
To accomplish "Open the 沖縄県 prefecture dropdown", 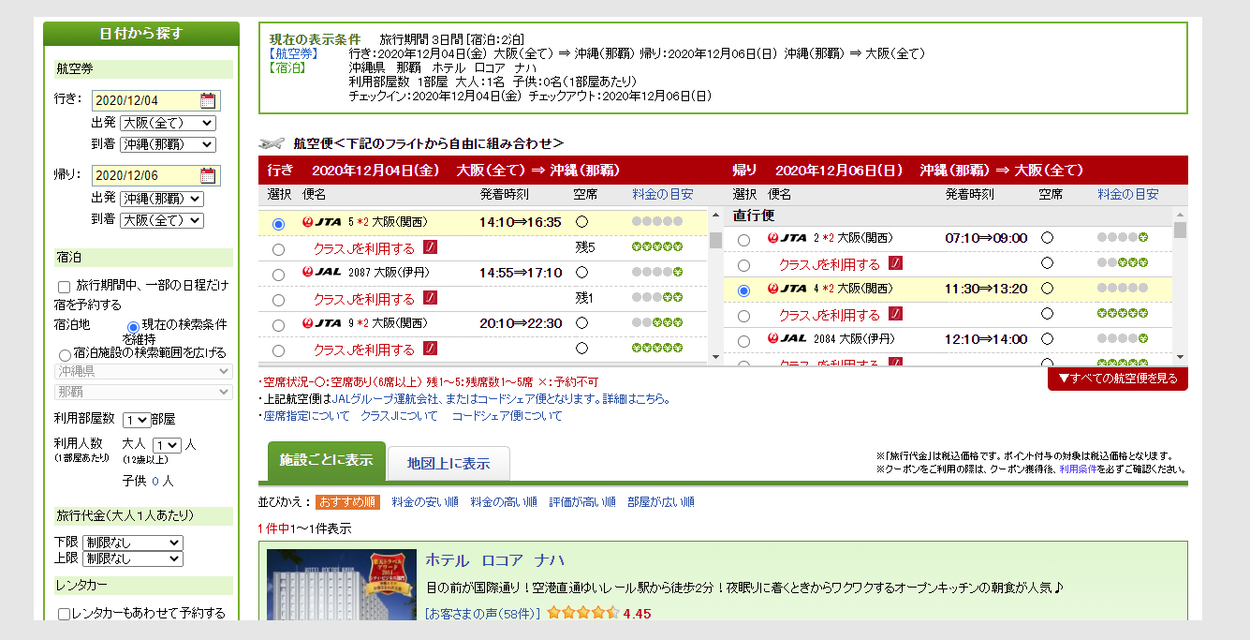I will (x=143, y=371).
